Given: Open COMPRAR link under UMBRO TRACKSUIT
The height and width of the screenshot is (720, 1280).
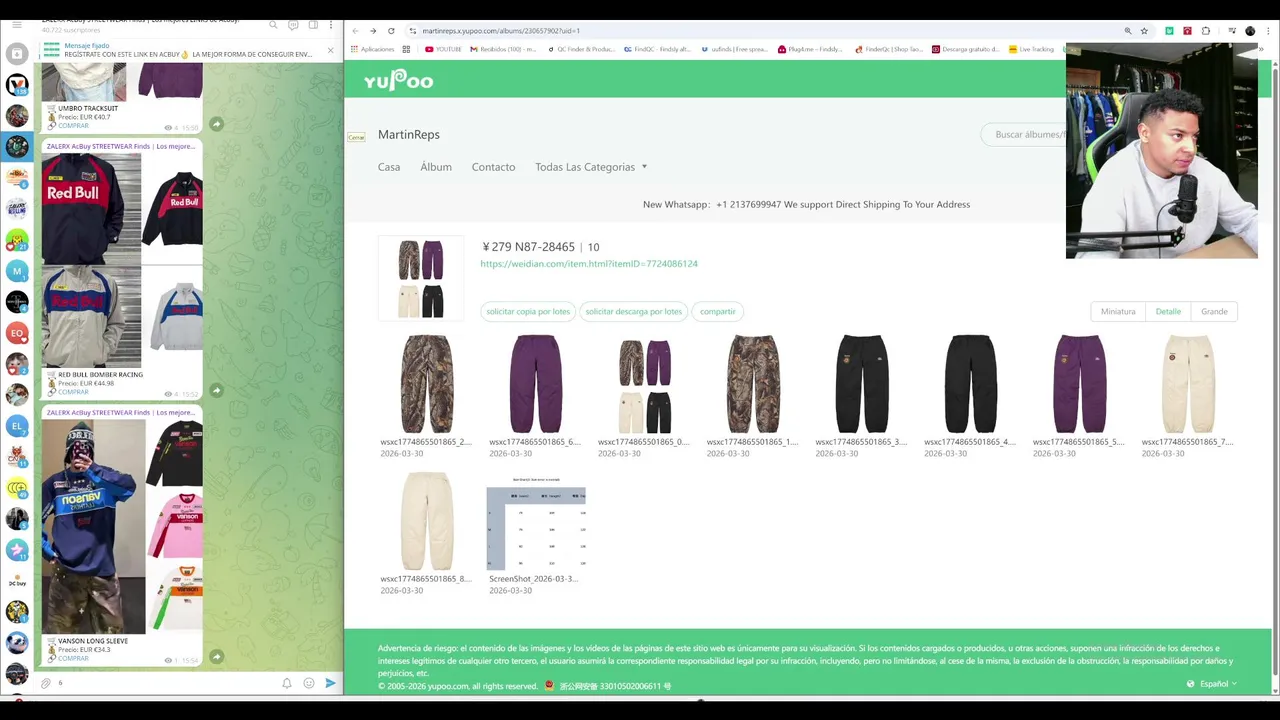Looking at the screenshot, I should 73,126.
